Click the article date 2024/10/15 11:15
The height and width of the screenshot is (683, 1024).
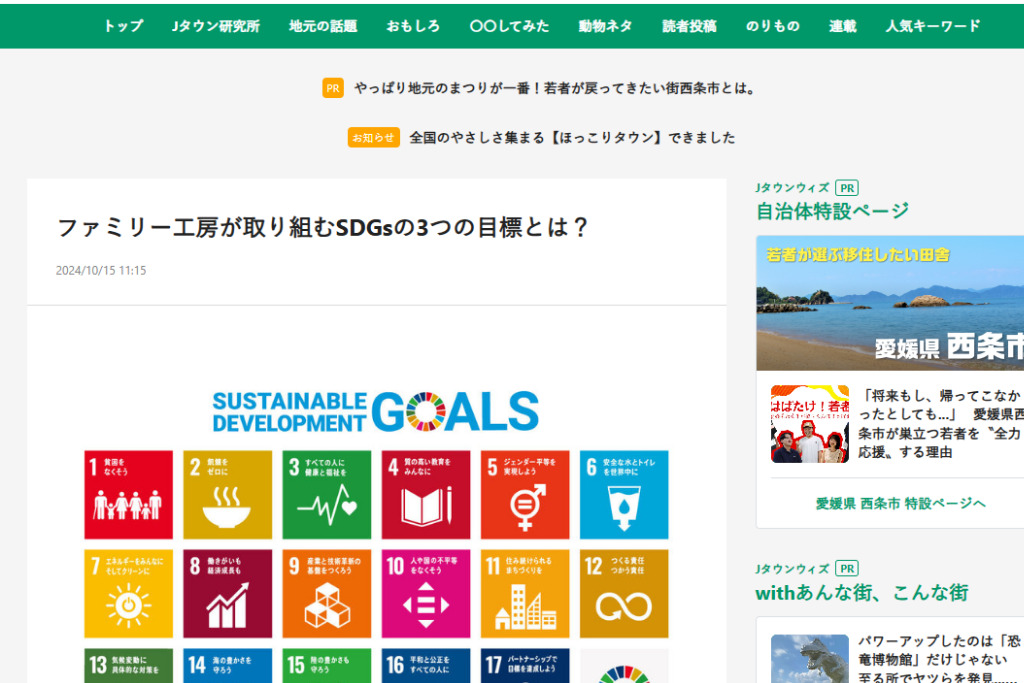pos(101,270)
